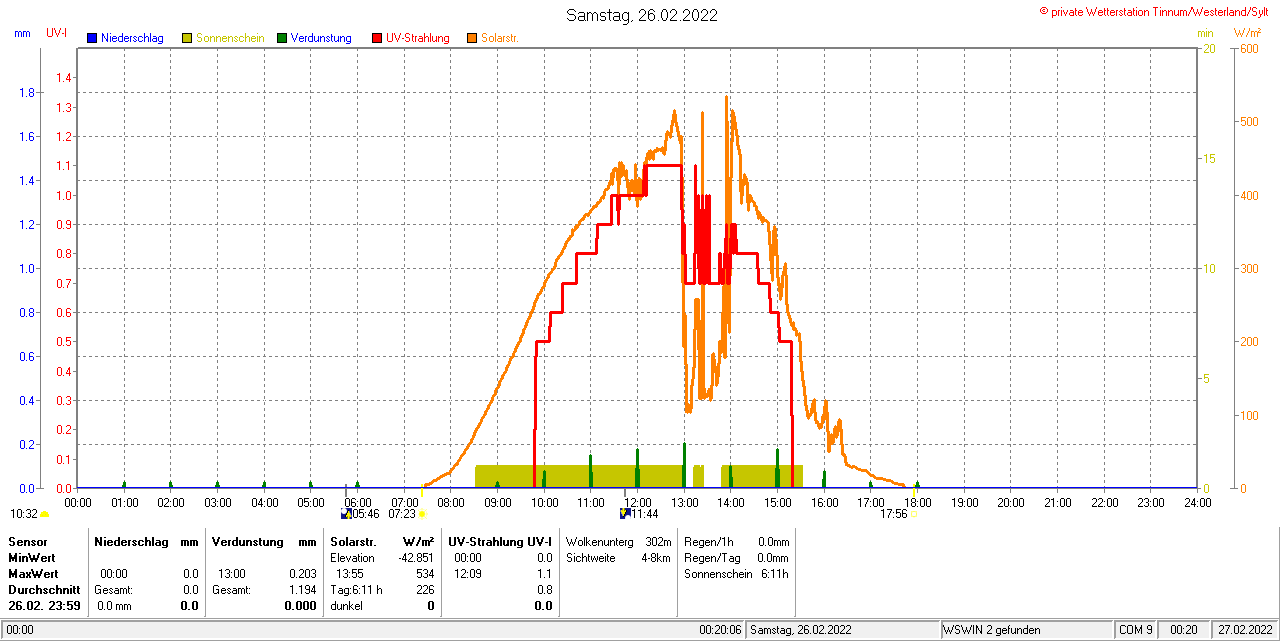
Task: Click the green Verdunstung legend swatch
Action: pos(282,38)
